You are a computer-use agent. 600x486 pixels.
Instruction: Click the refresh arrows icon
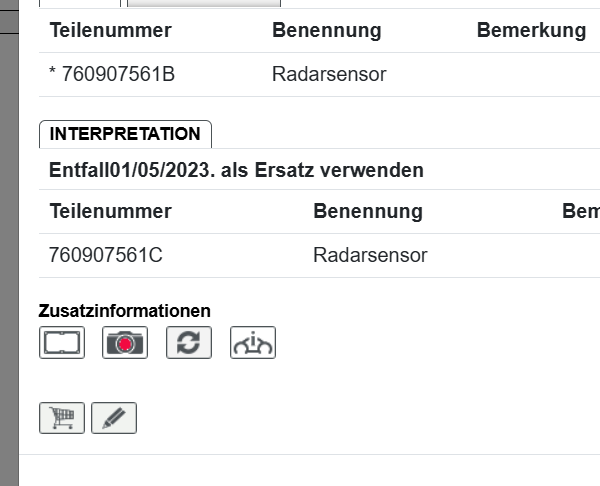tap(189, 343)
